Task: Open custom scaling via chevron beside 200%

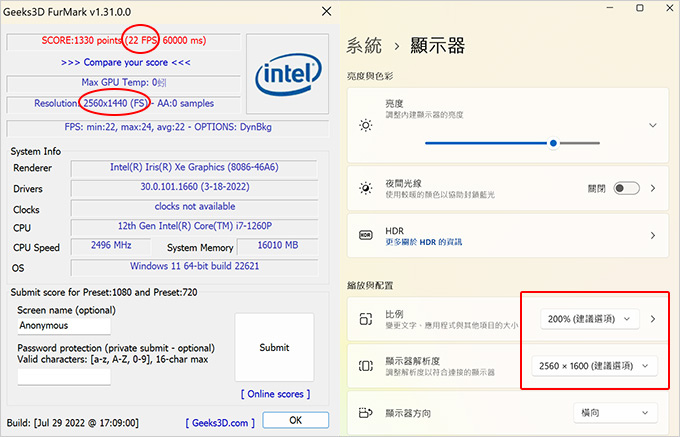Action: coord(653,319)
